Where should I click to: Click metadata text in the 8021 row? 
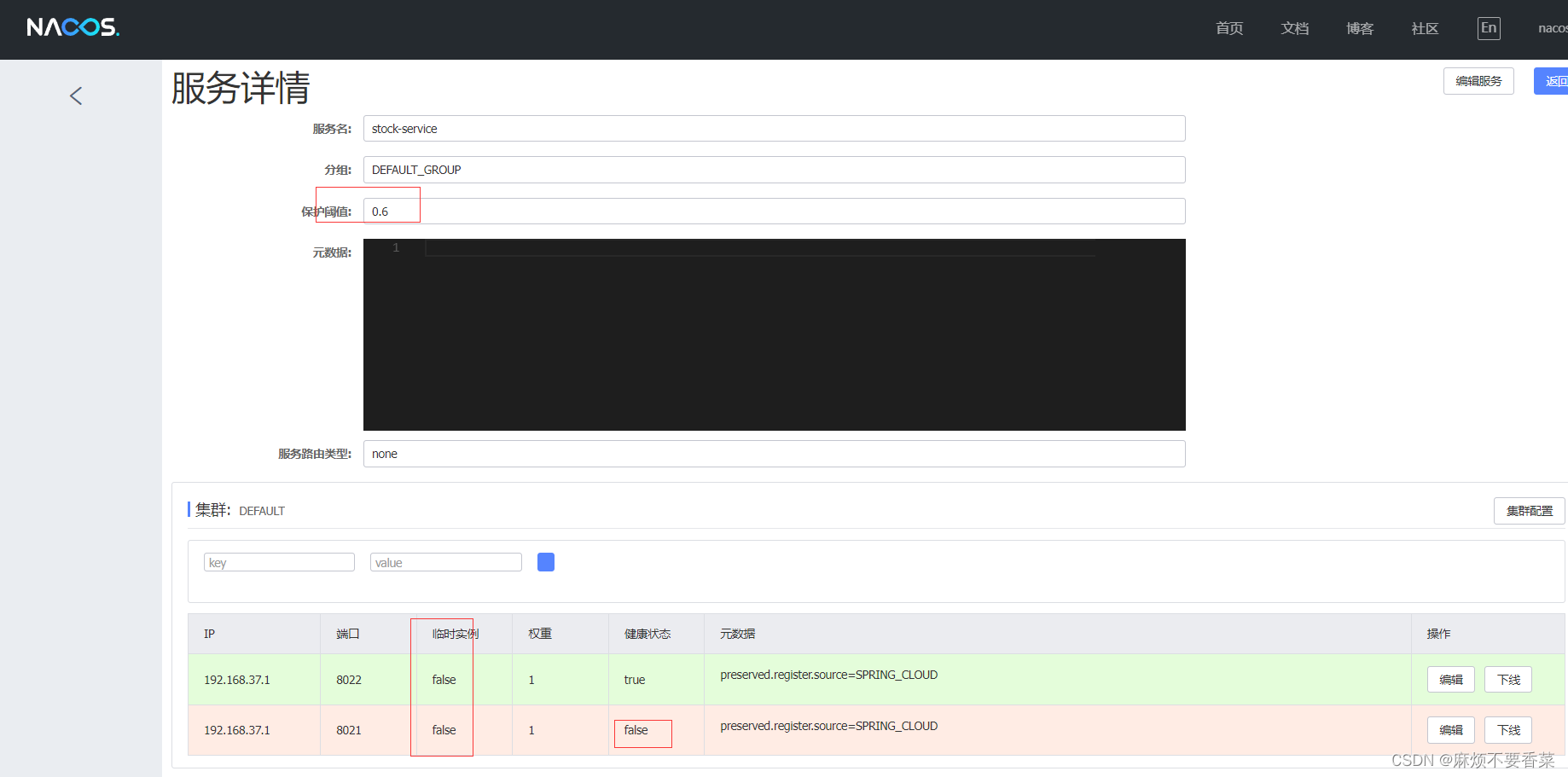pyautogui.click(x=828, y=726)
